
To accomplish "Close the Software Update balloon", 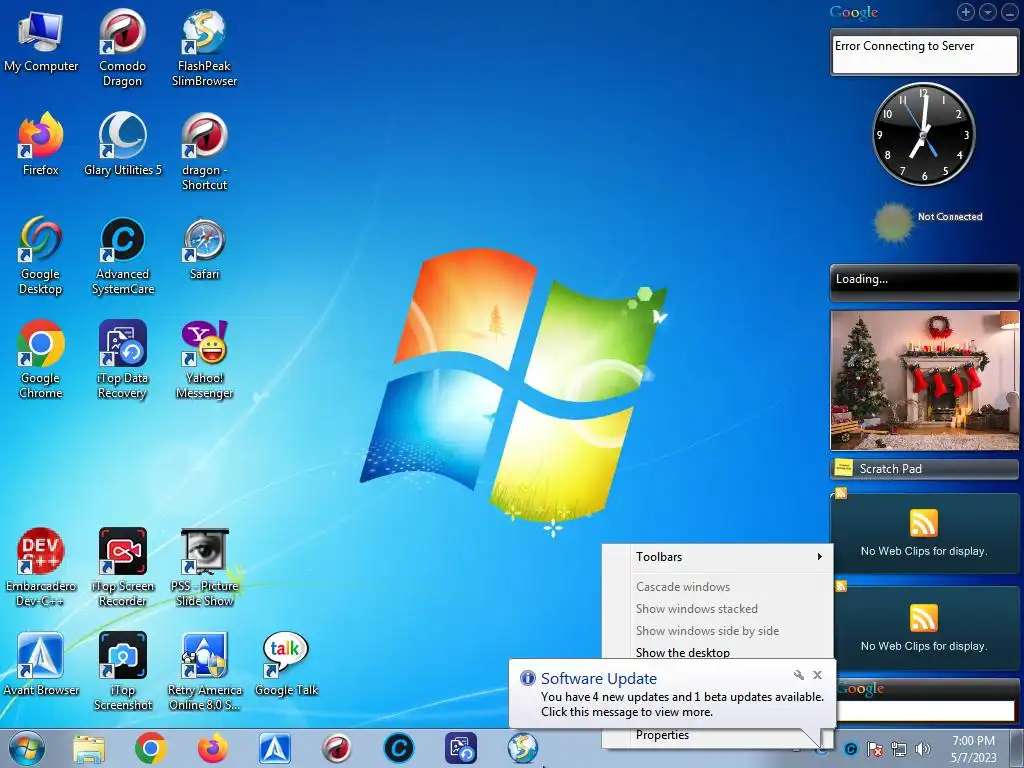I will [x=817, y=675].
